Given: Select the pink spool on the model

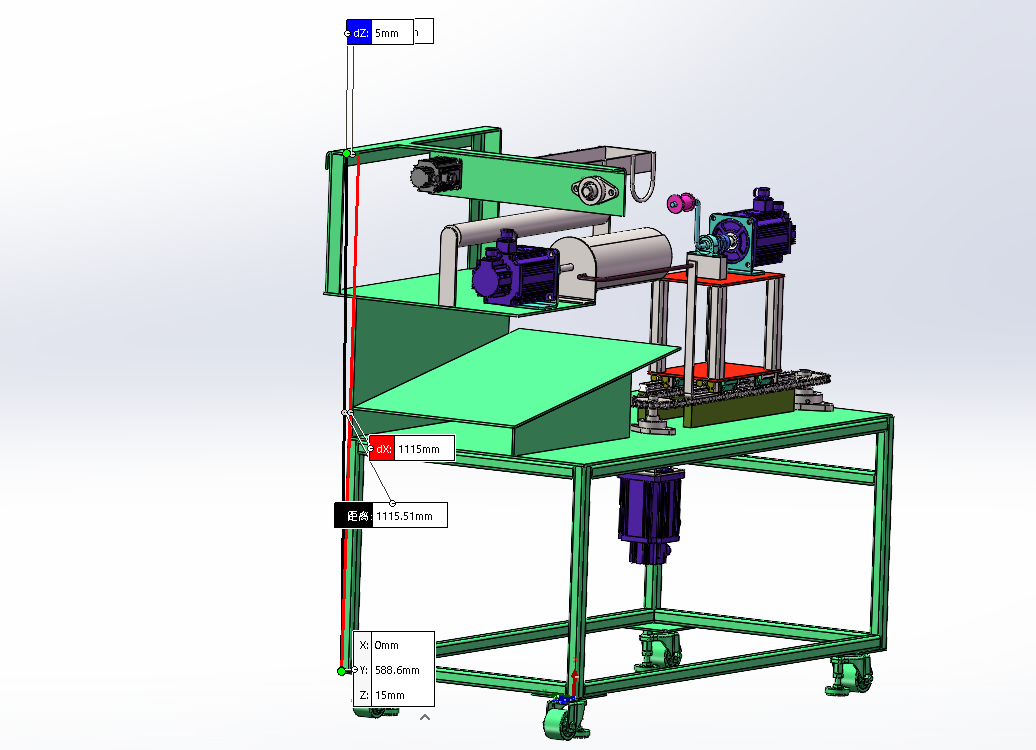Looking at the screenshot, I should [680, 203].
